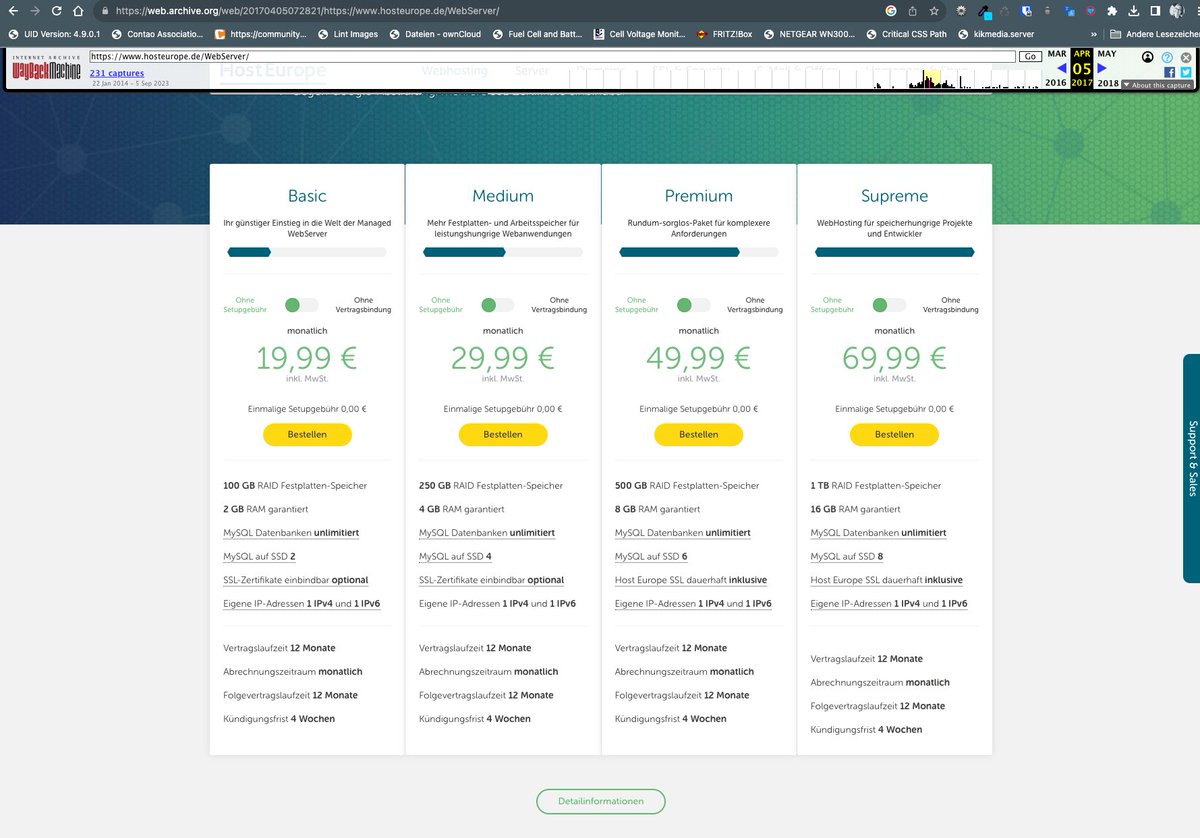
Task: Open the Critical CSS Path bookmark
Action: 905,34
